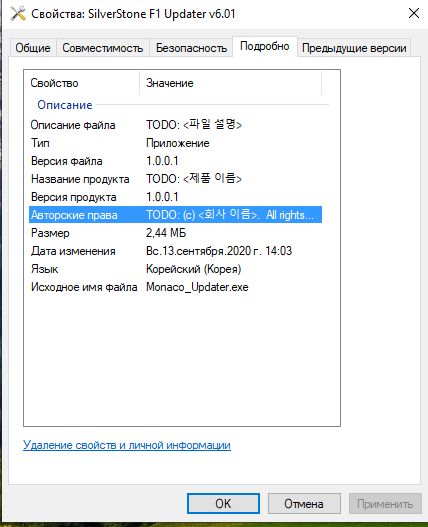Click the Применить button
Screen dimensions: 428x527
(x=385, y=503)
